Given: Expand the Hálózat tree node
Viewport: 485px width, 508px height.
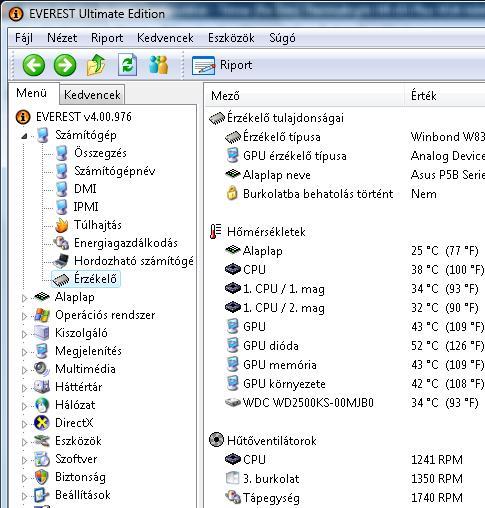Looking at the screenshot, I should coord(24,406).
